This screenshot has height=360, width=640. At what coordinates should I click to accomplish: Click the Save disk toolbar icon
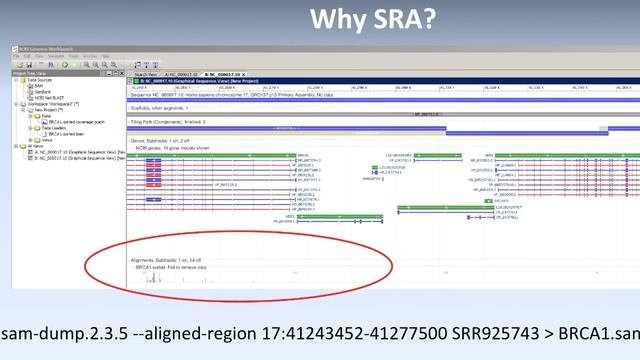29,65
